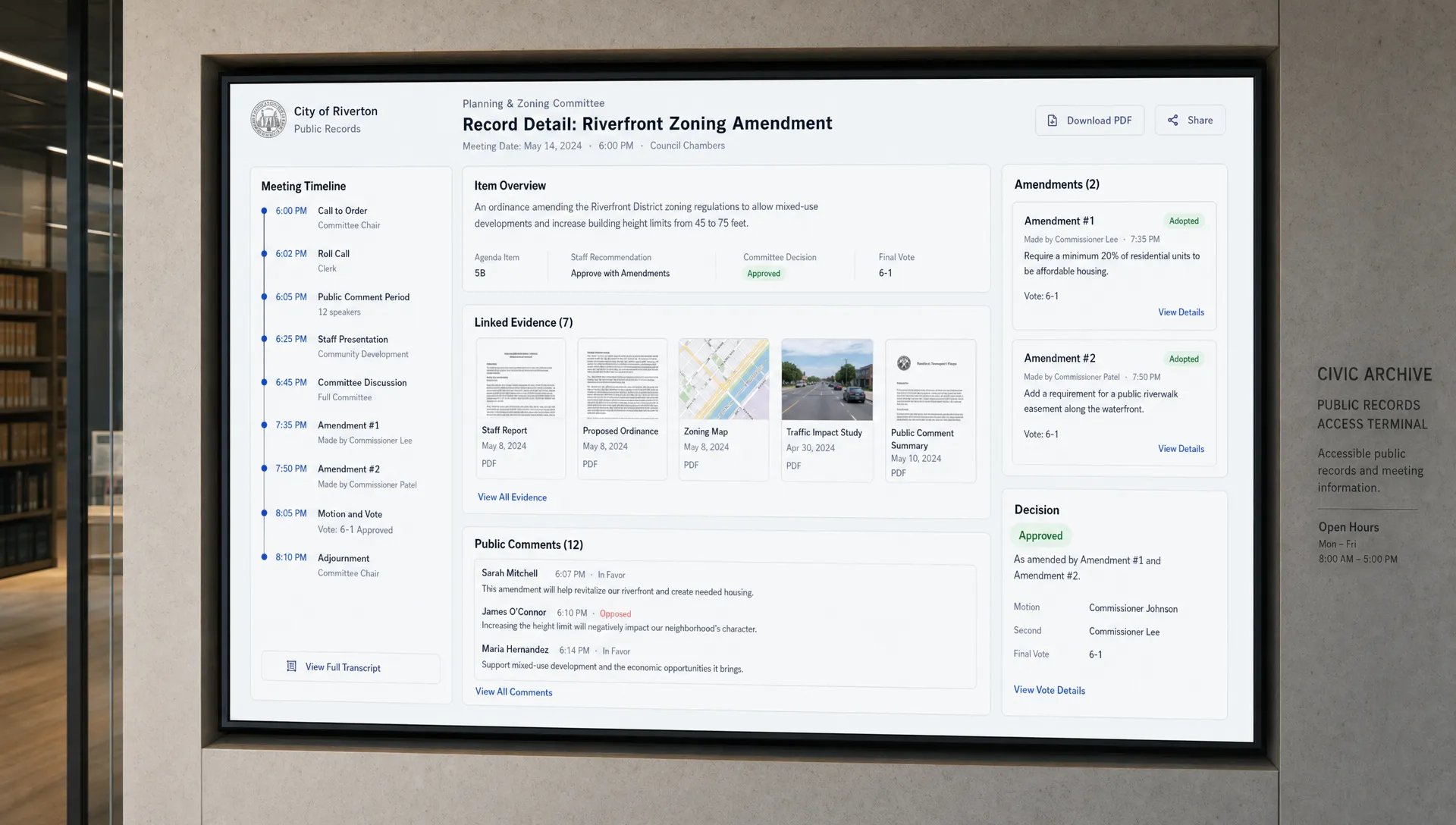Click the transcript icon beside View Full Transcript
Image resolution: width=1456 pixels, height=825 pixels.
(x=291, y=667)
